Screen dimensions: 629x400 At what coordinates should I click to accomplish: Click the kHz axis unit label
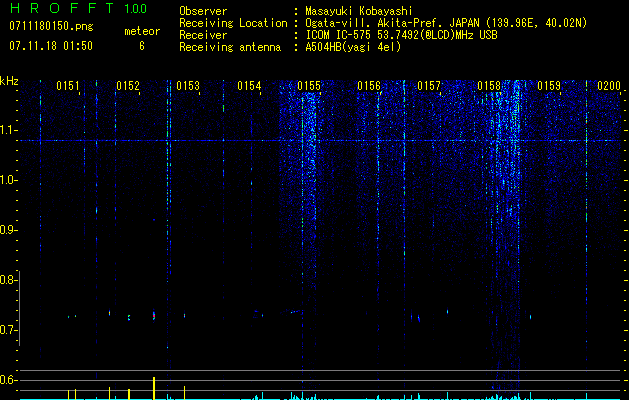9,81
